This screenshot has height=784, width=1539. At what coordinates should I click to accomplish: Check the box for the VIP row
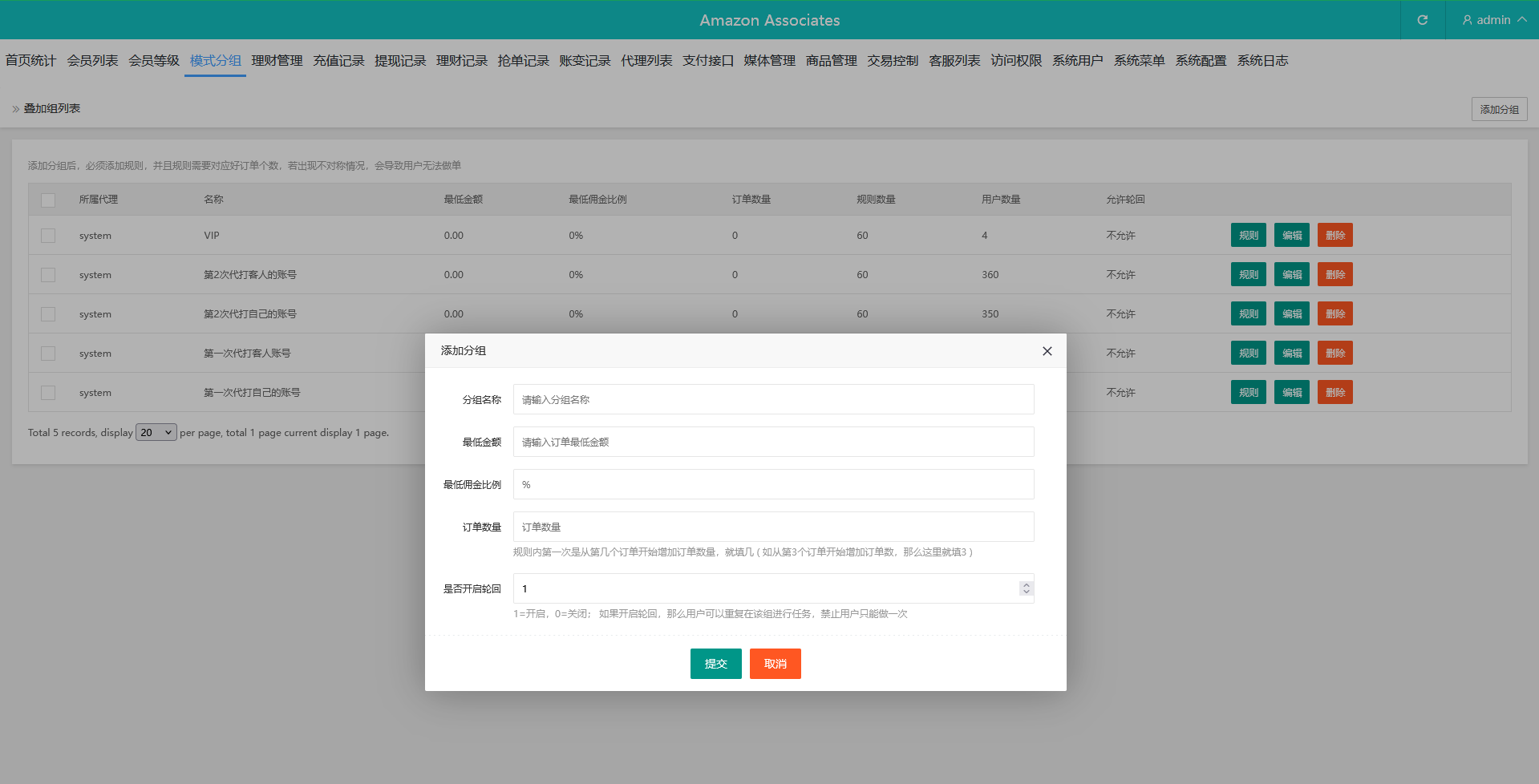click(48, 236)
